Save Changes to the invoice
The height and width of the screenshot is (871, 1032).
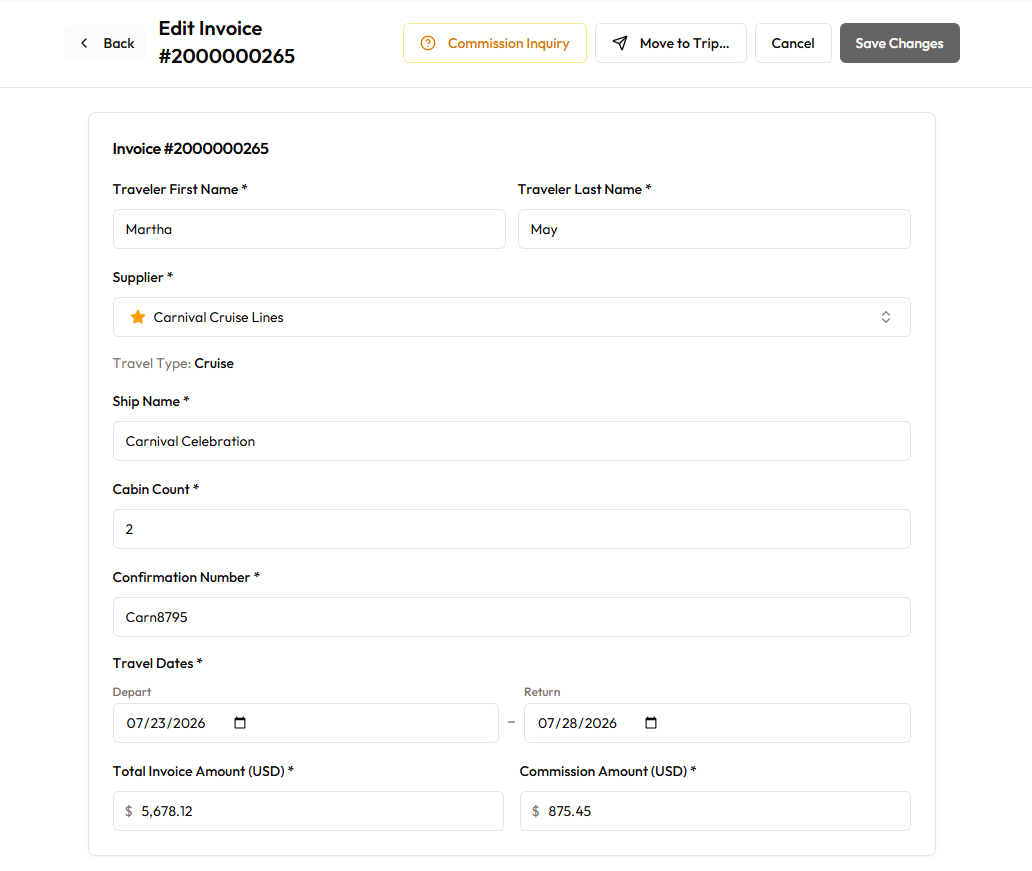tap(899, 43)
